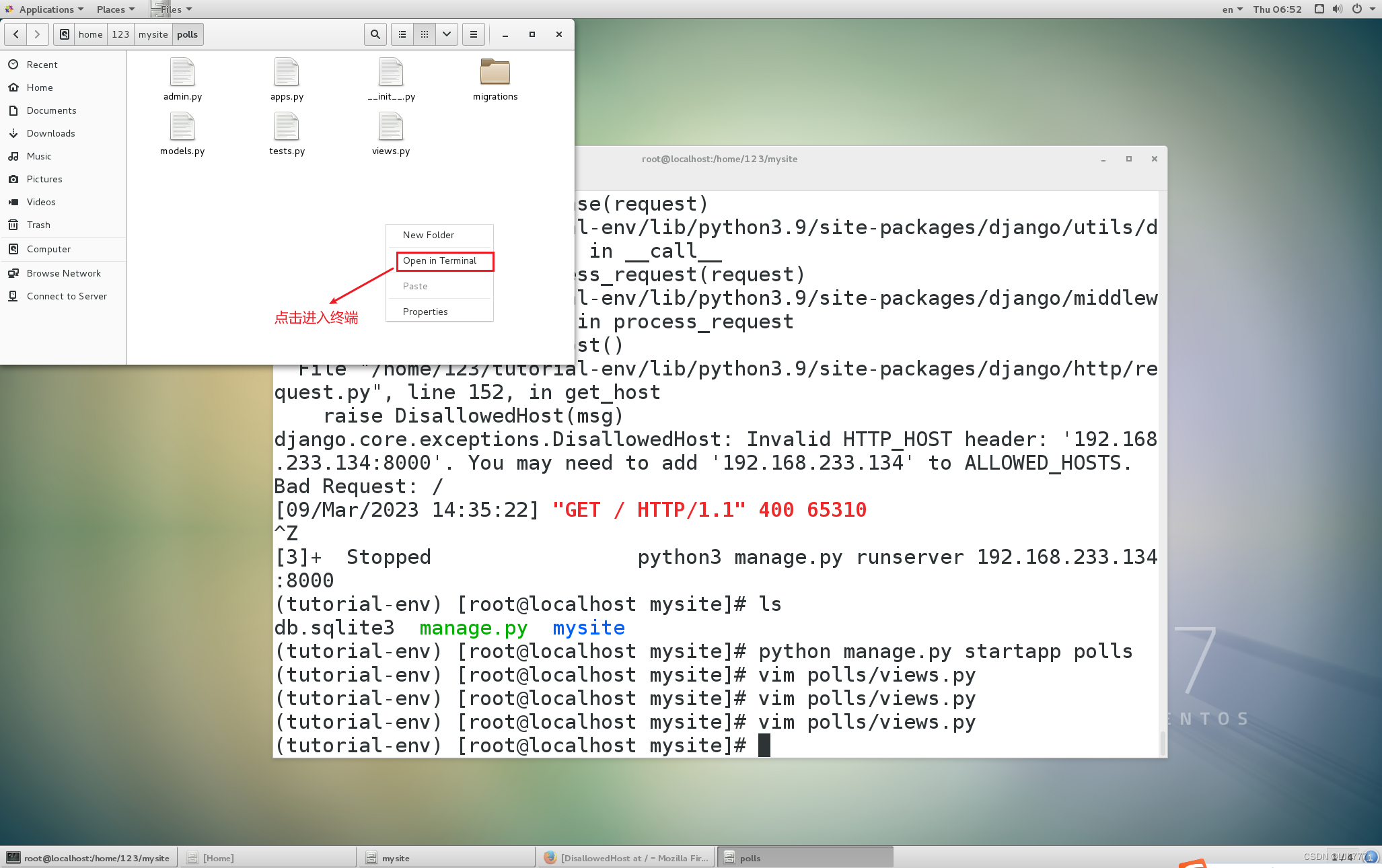1382x868 pixels.
Task: Open the Applications menu dropdown
Action: point(46,9)
